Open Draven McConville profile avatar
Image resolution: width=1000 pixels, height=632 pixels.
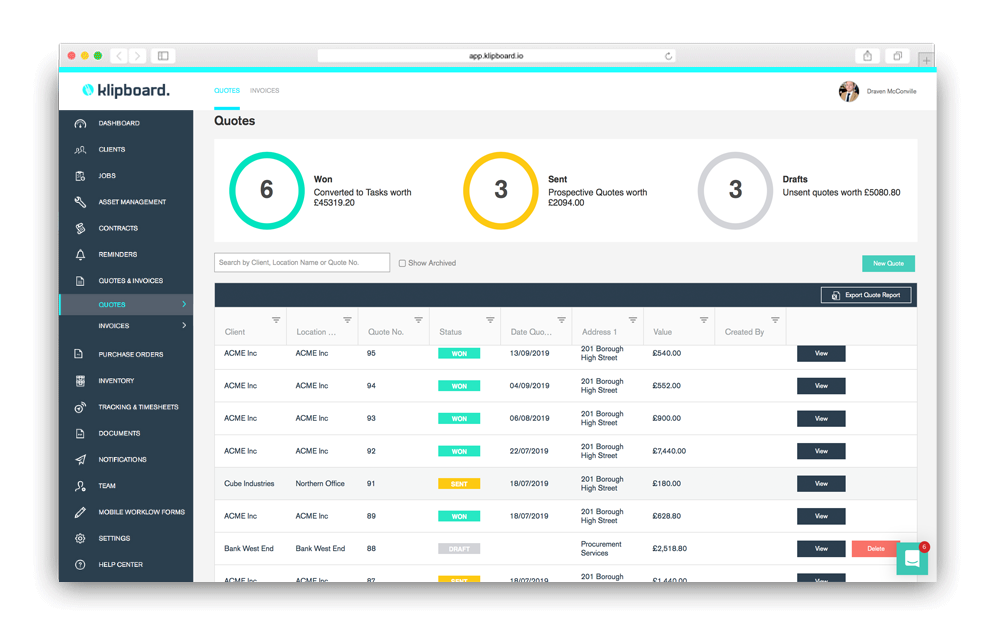(849, 91)
